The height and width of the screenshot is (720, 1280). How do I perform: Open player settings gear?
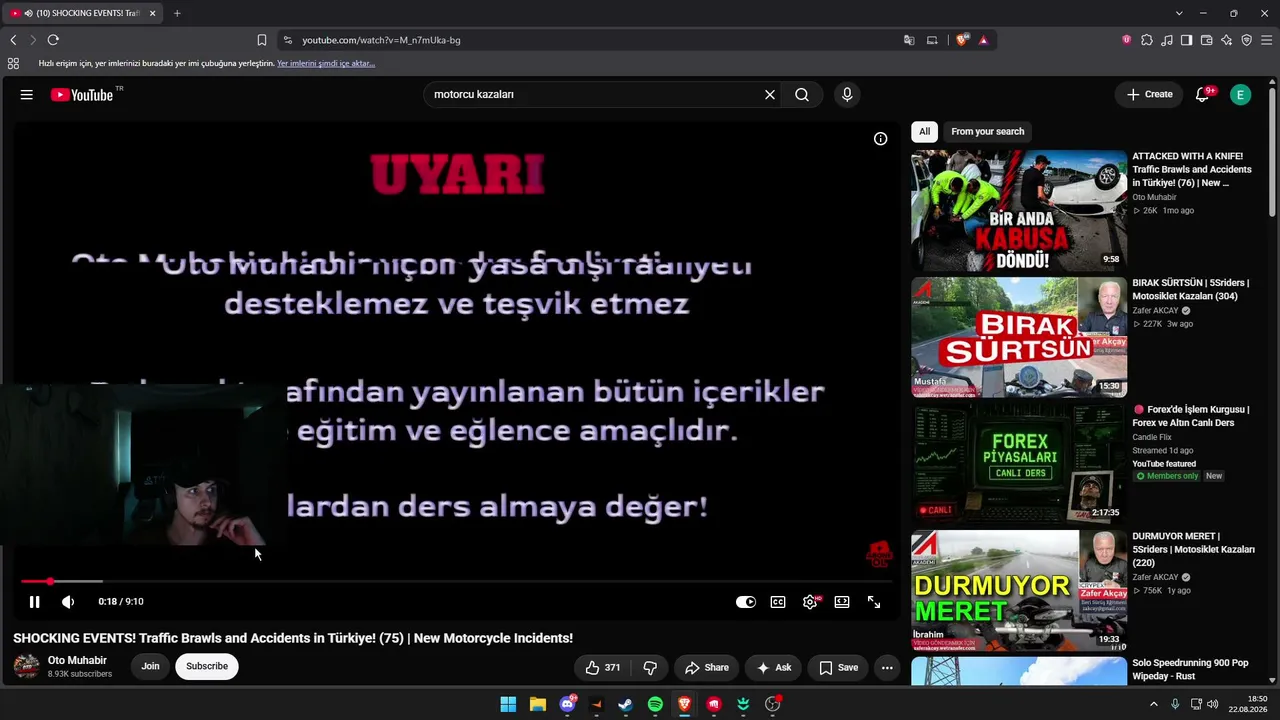(x=810, y=602)
